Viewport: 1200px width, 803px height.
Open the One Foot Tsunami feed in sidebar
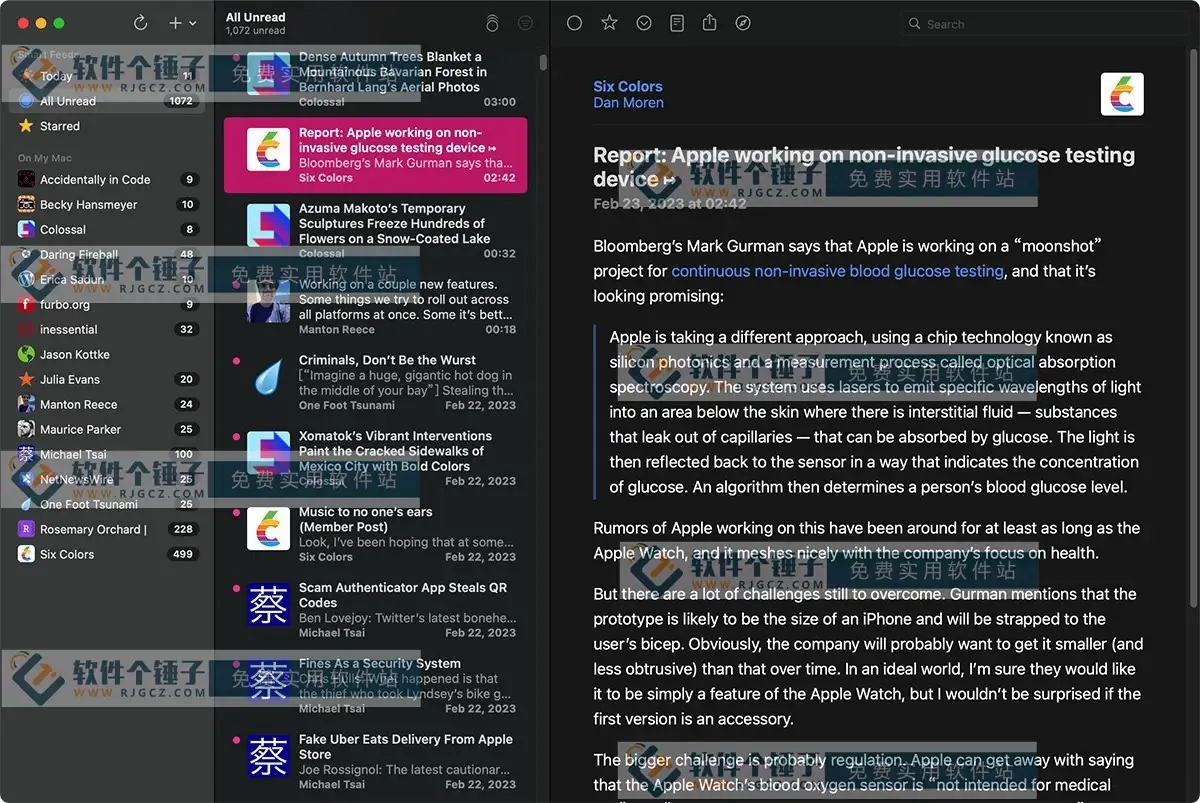click(107, 505)
